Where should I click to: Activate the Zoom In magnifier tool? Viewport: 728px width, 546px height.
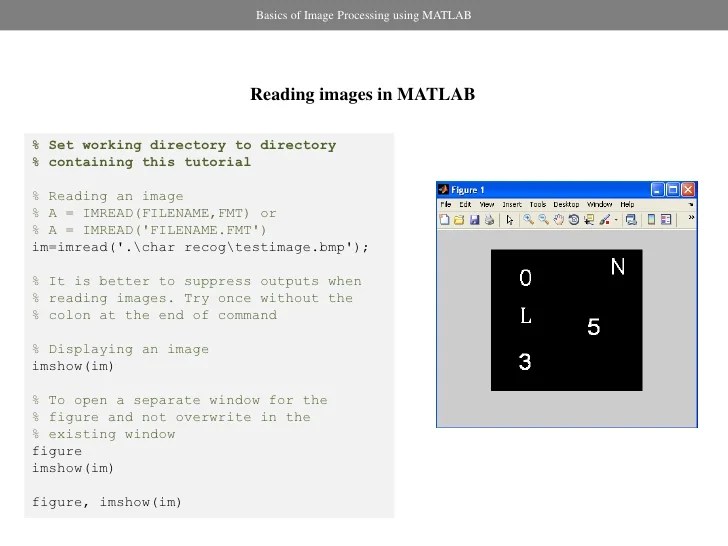click(528, 220)
